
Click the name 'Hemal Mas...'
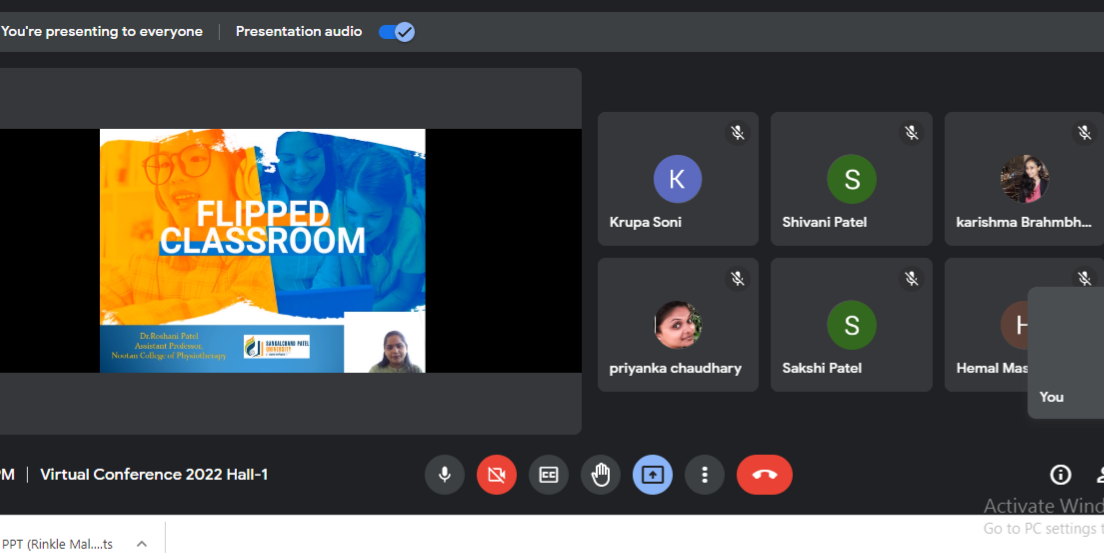point(992,368)
